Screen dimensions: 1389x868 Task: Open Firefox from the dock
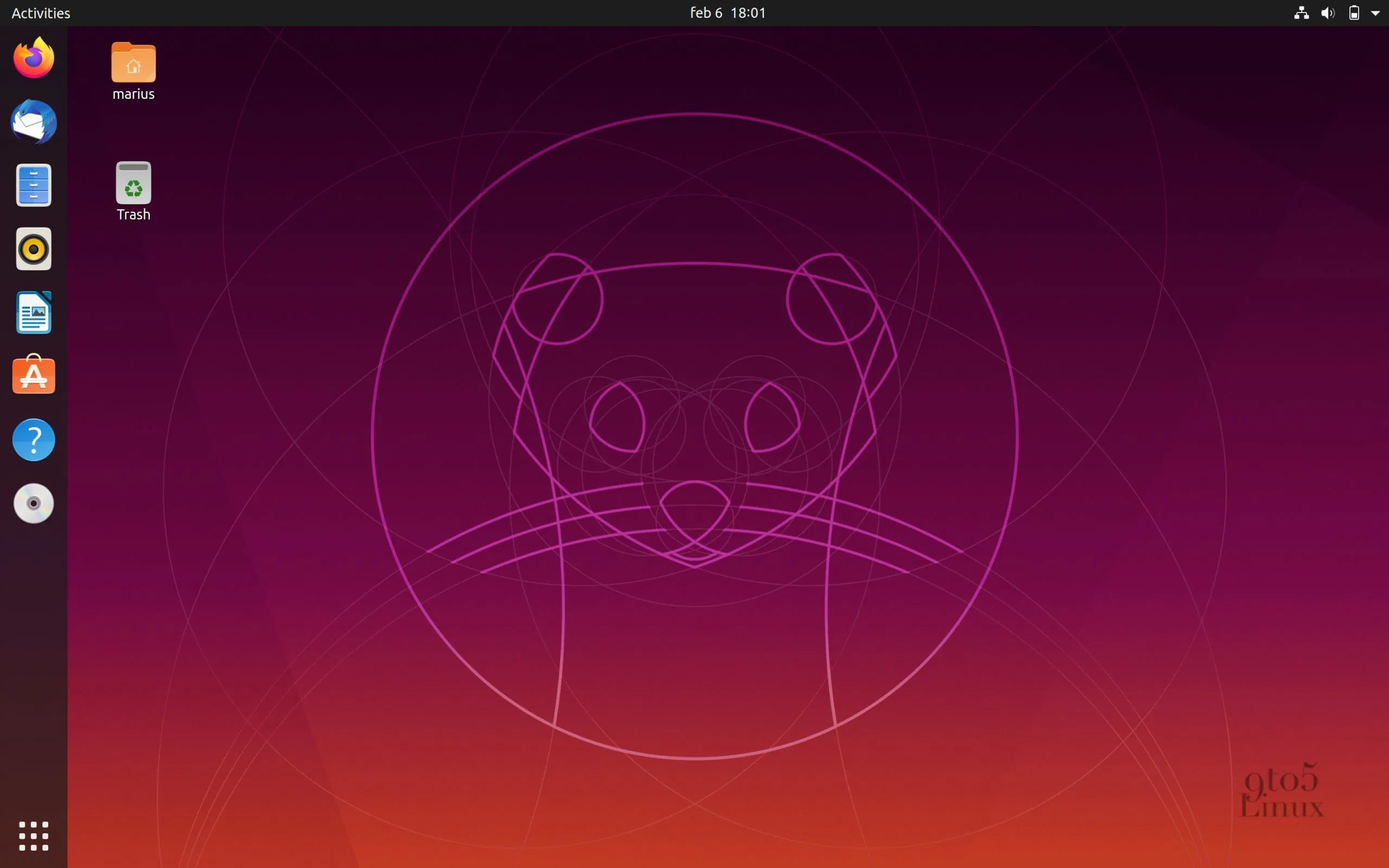tap(33, 58)
